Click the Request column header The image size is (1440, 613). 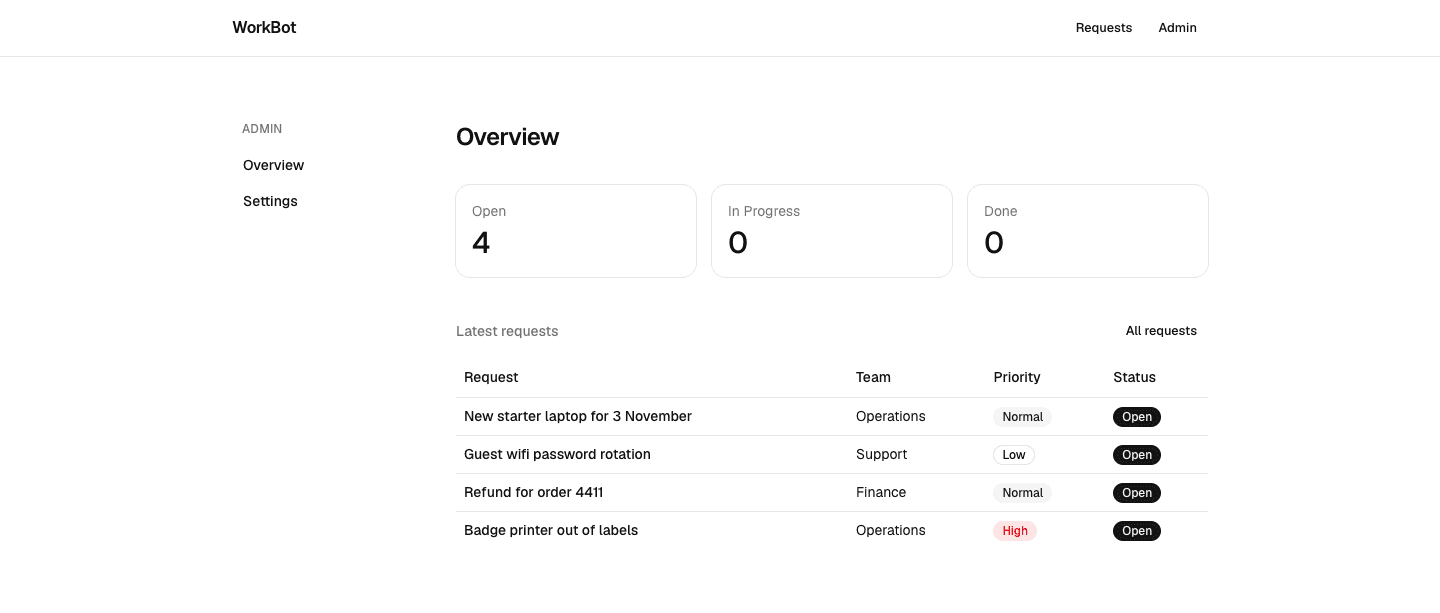[491, 377]
